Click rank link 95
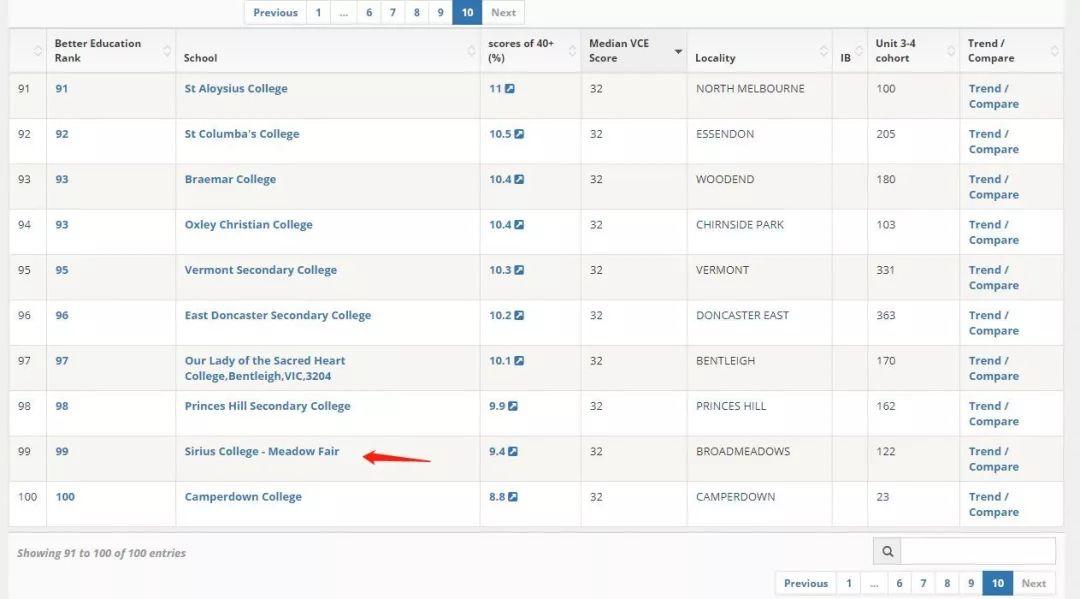Viewport: 1080px width, 599px height. (x=62, y=271)
